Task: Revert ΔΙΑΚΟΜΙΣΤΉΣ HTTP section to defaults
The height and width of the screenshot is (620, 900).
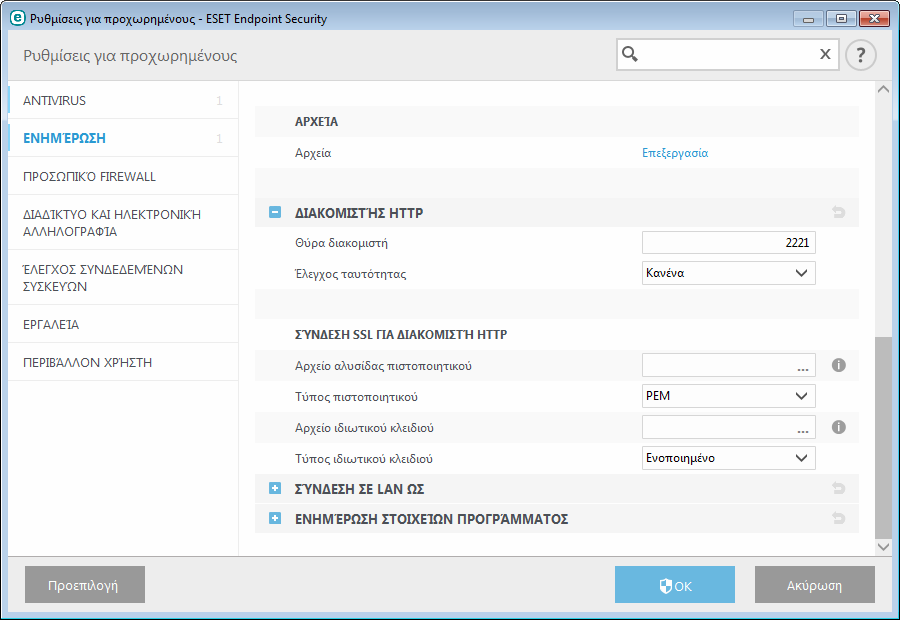Action: (839, 212)
